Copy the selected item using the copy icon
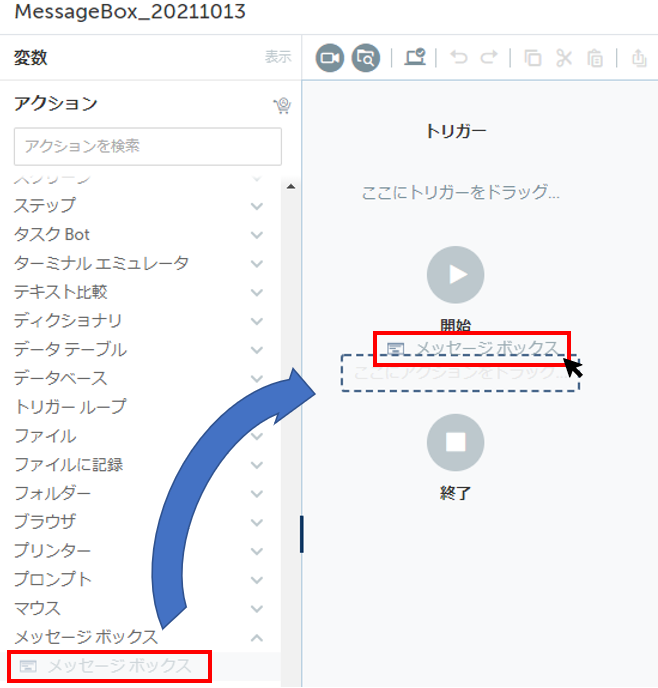 [533, 57]
